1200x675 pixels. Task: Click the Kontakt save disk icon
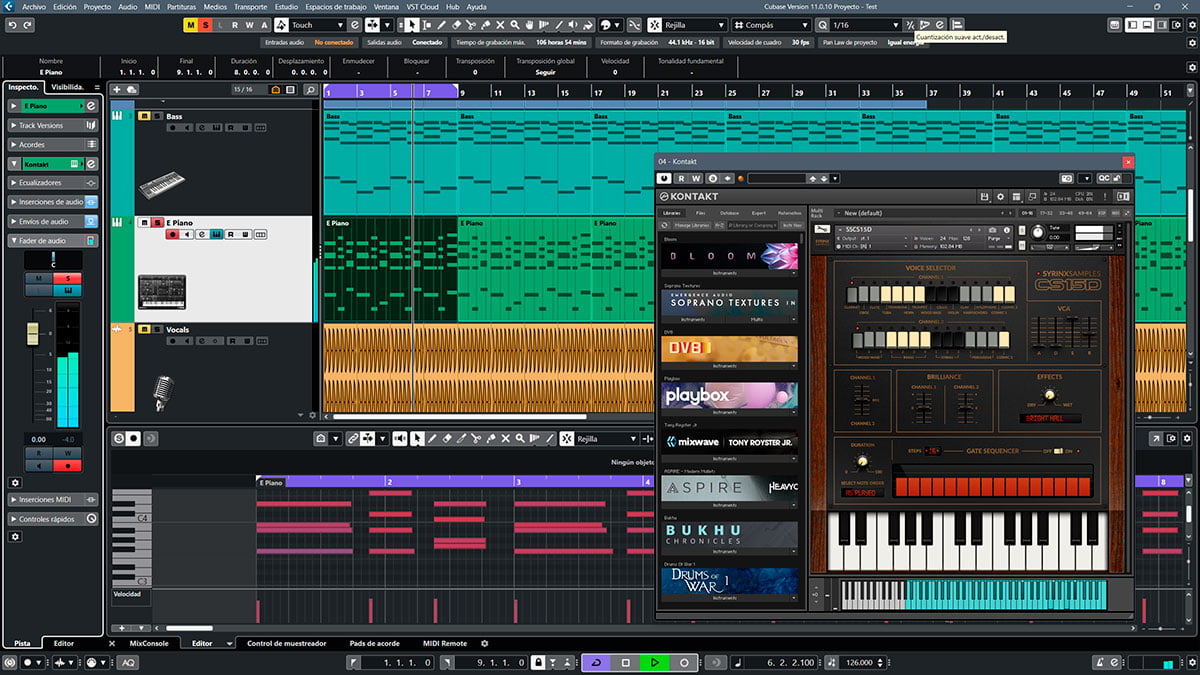pyautogui.click(x=985, y=196)
